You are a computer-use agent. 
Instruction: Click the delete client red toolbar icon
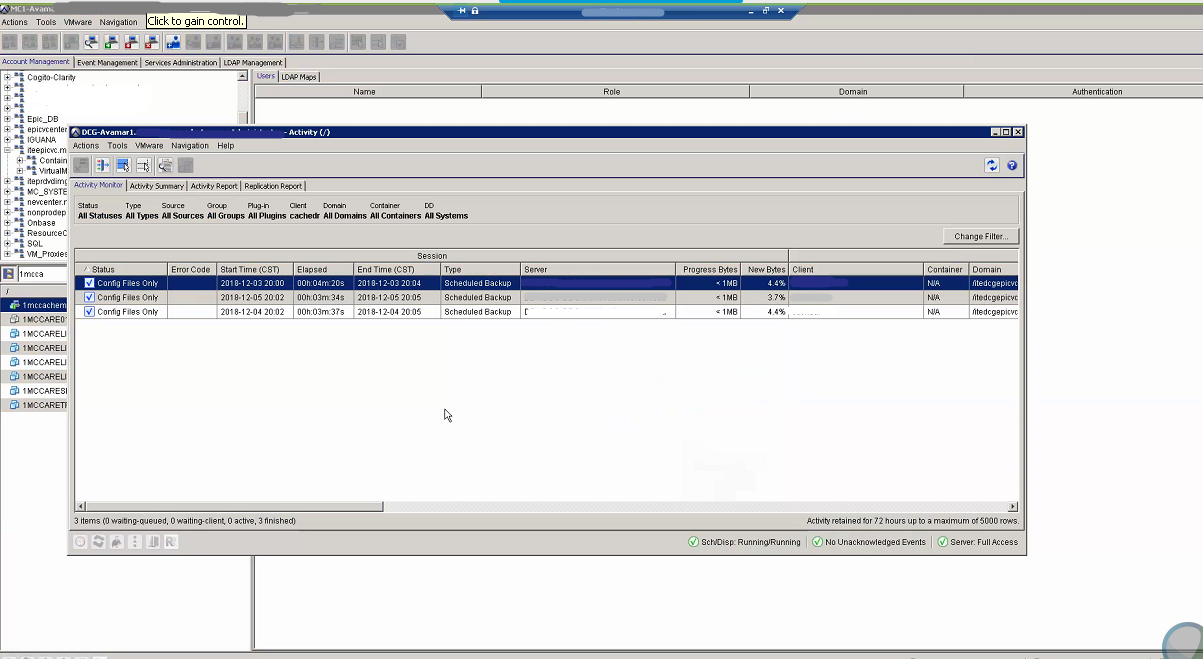coord(151,42)
